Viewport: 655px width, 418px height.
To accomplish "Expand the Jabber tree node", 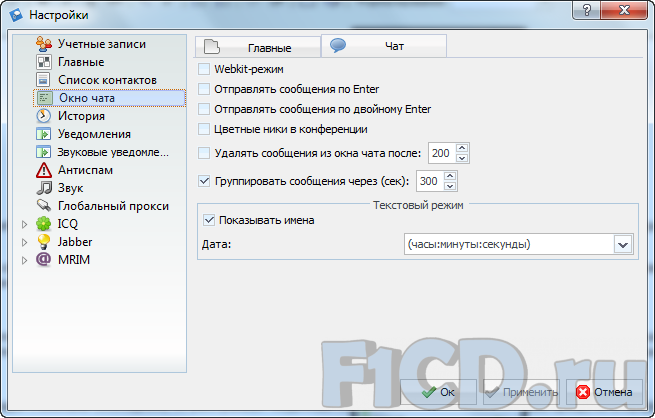I will [x=25, y=242].
